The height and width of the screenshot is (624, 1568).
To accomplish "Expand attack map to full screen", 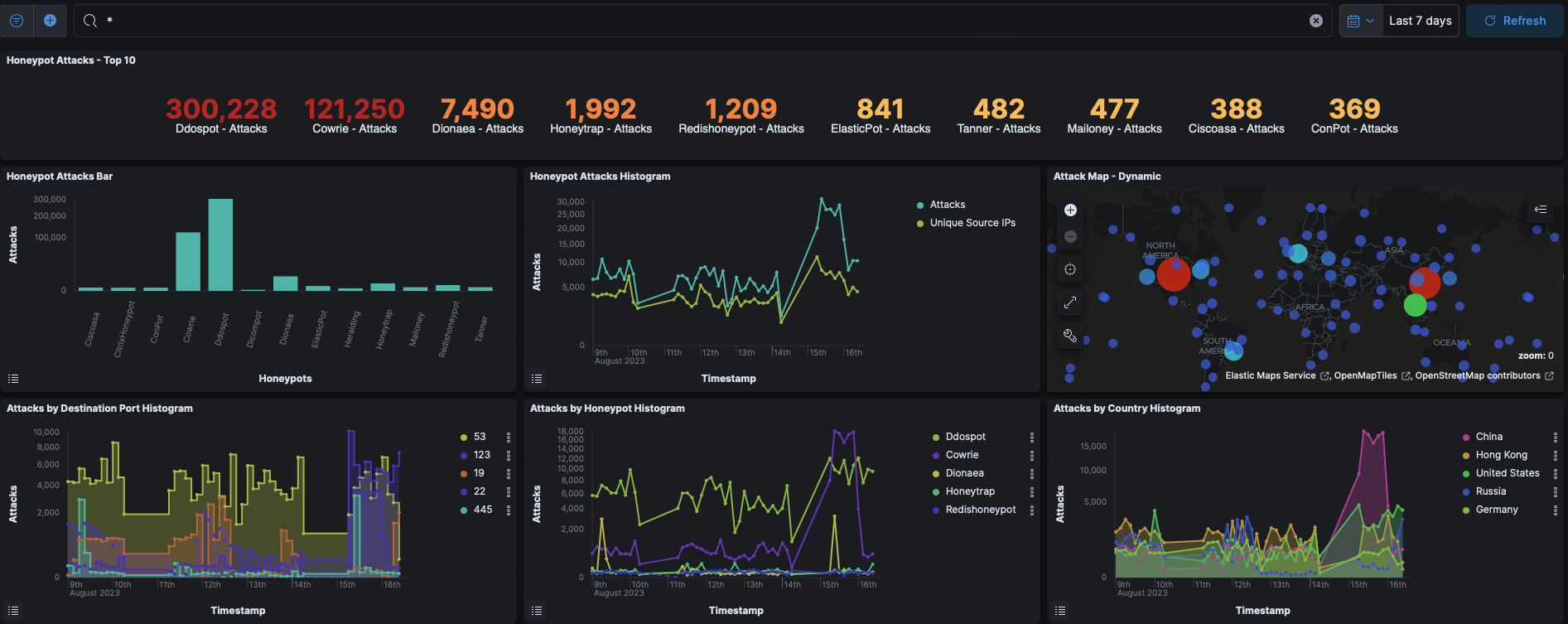I will tap(1070, 302).
